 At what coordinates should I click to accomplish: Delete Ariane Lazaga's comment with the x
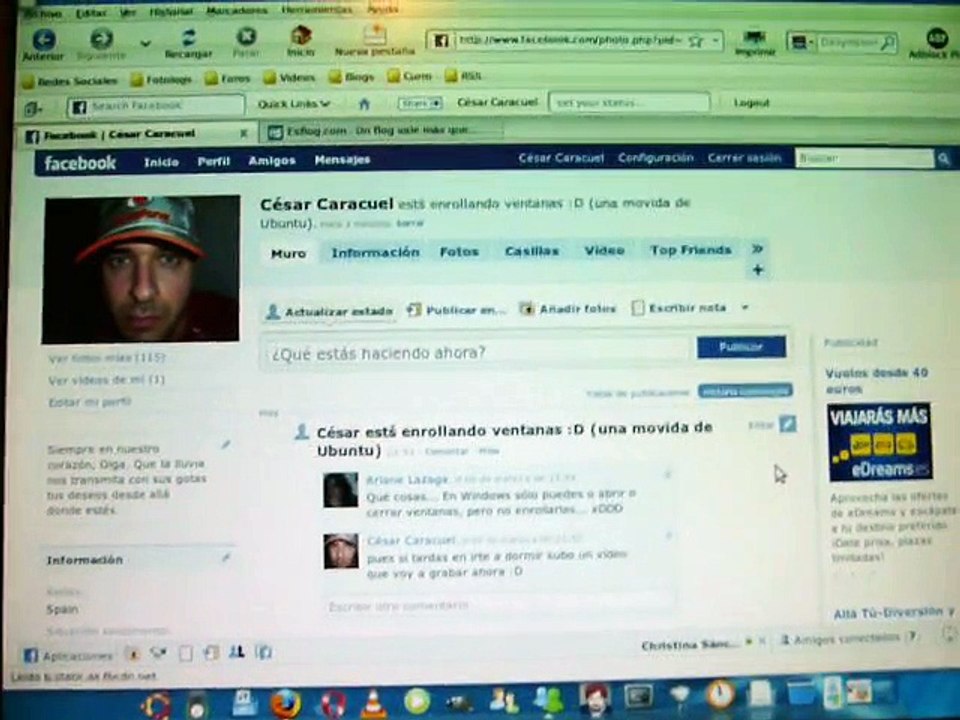[668, 474]
